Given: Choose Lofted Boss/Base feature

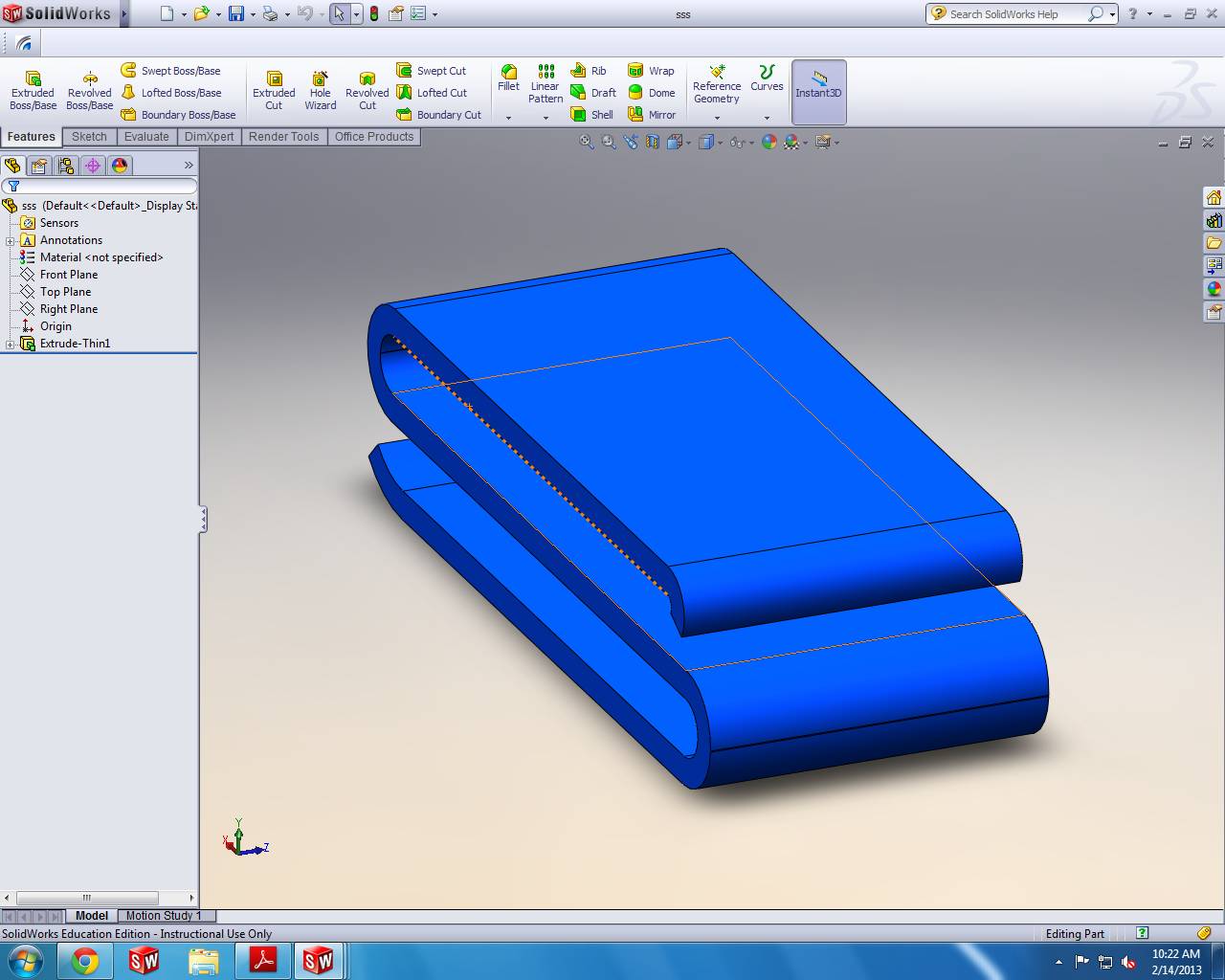Looking at the screenshot, I should (171, 93).
